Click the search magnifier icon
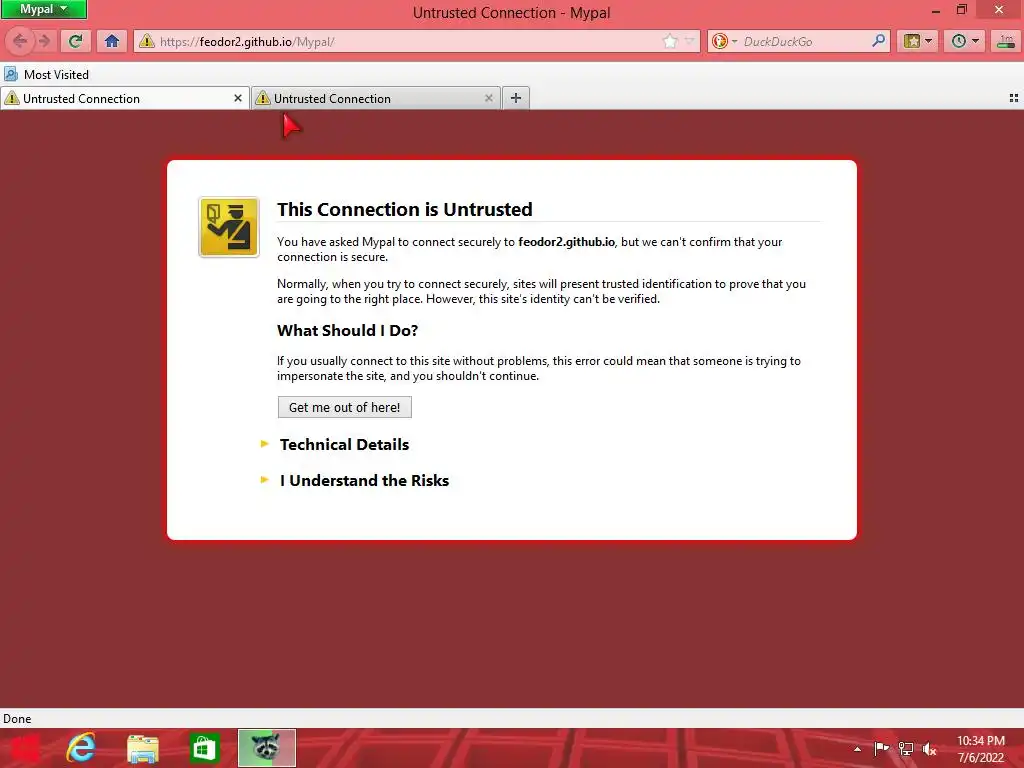Screen dimensions: 1024x768 [x=878, y=41]
